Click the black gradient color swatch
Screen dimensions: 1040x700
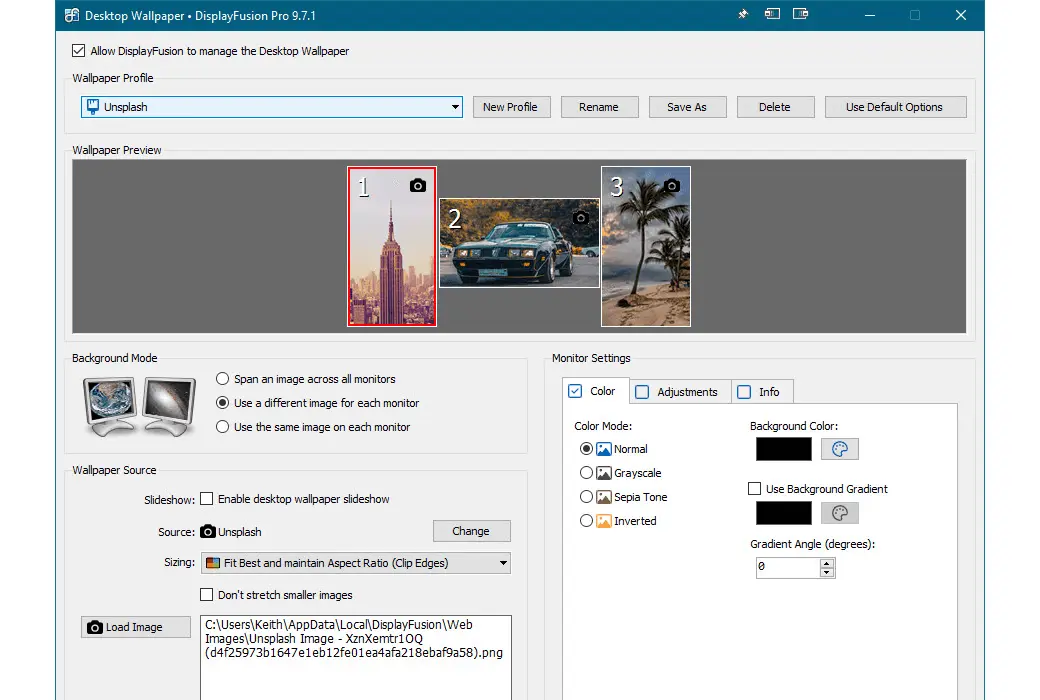(x=783, y=513)
